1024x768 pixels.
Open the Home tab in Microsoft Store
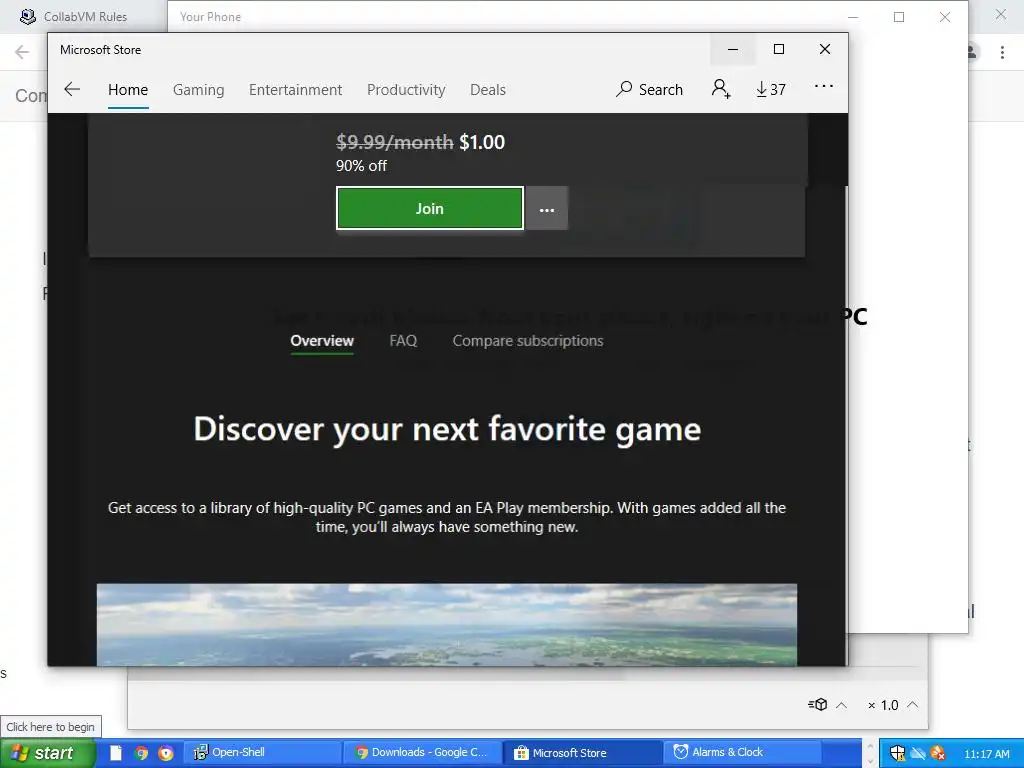[x=128, y=89]
